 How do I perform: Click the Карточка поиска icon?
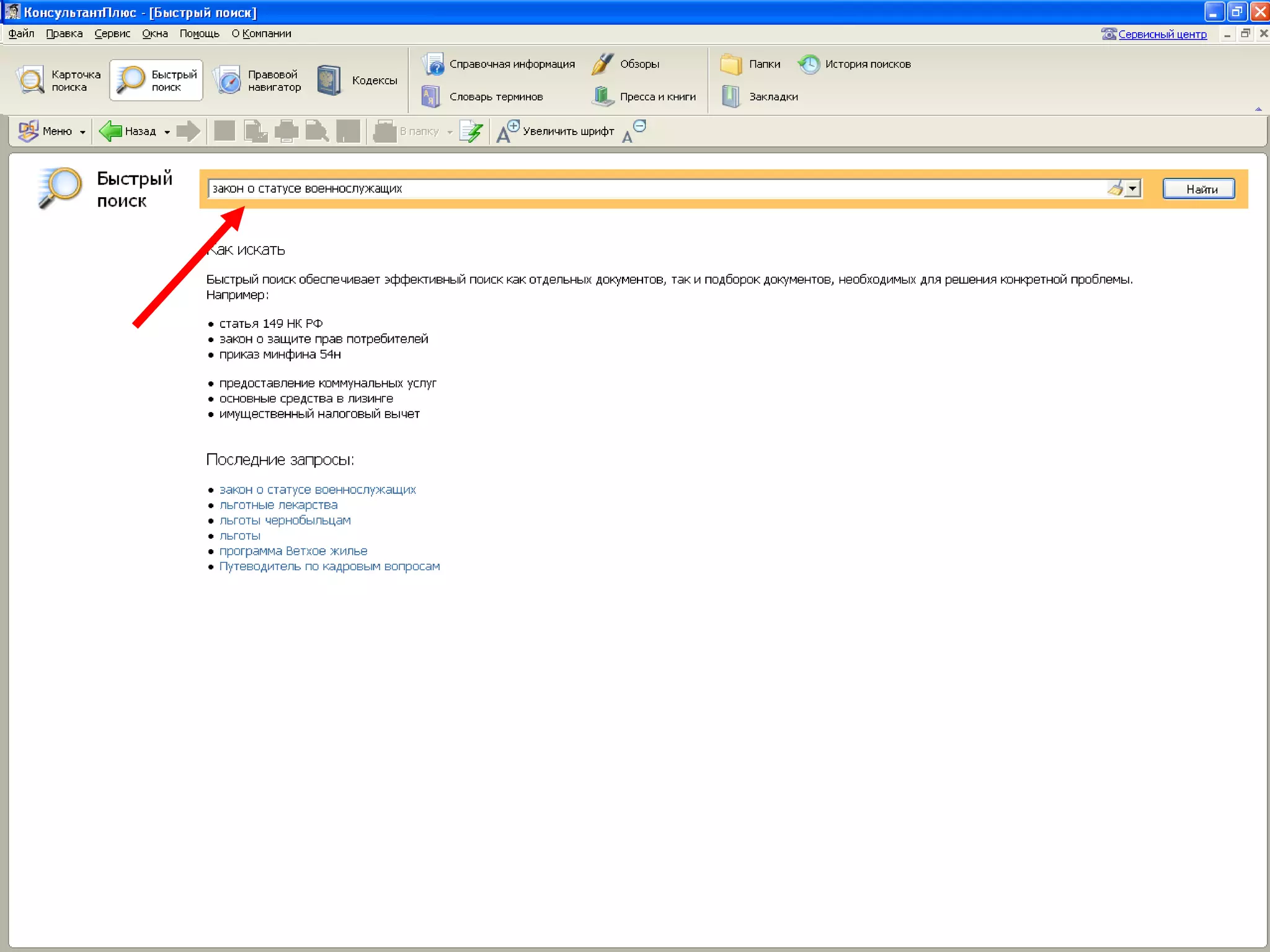(30, 81)
